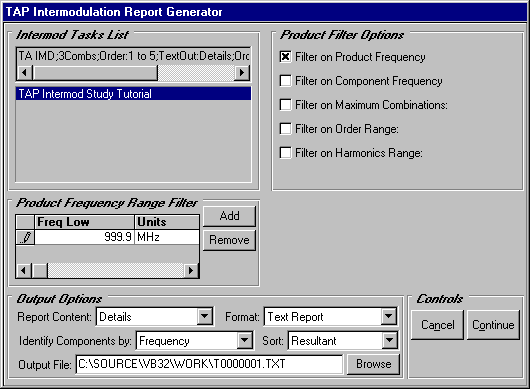530x389 pixels.
Task: Click the Freq Low column header
Action: click(x=85, y=222)
